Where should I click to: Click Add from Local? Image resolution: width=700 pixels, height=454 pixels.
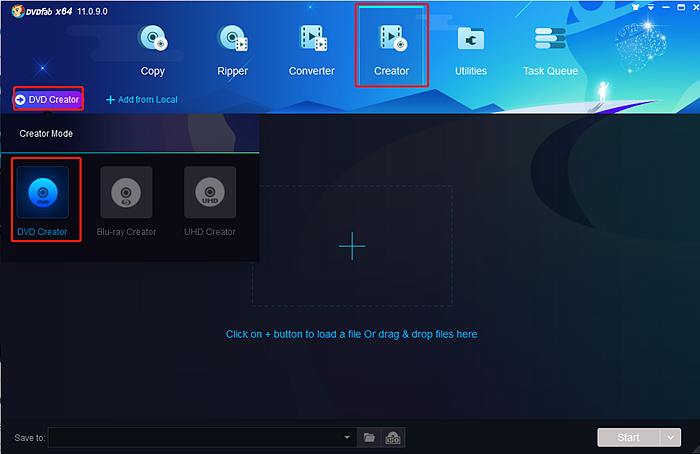coord(142,100)
